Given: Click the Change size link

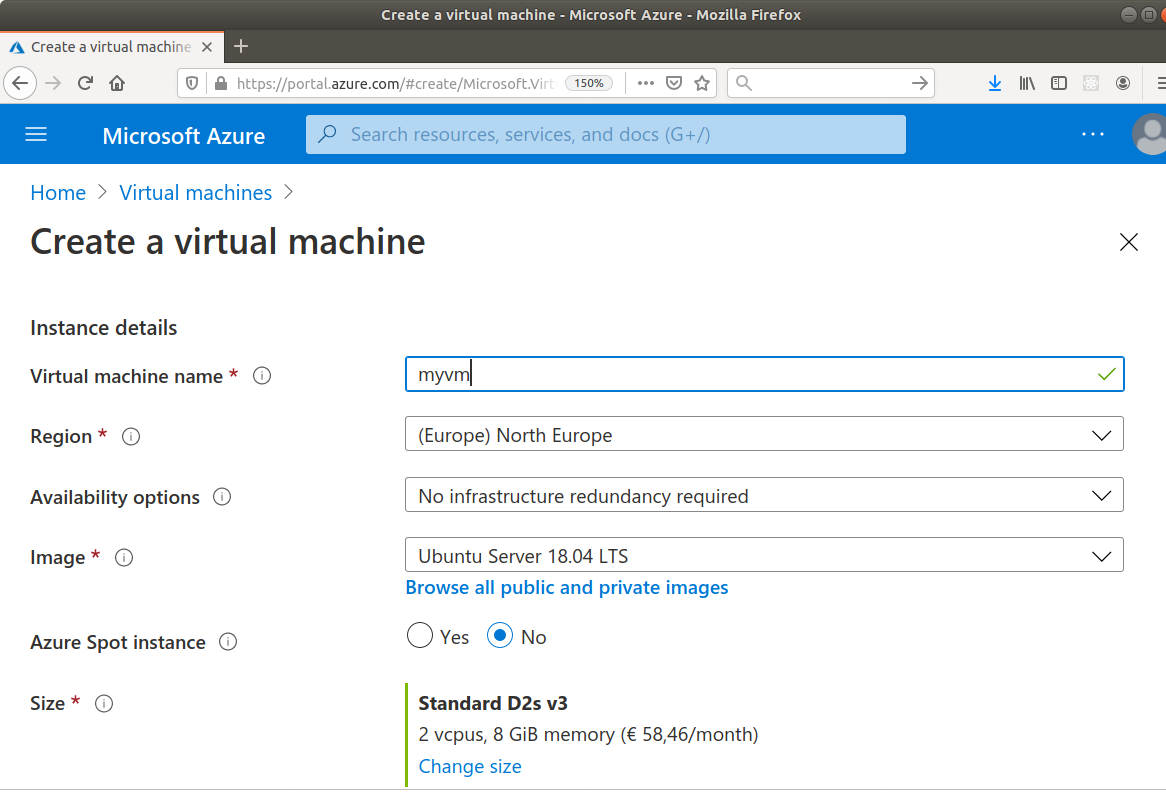Looking at the screenshot, I should 470,766.
